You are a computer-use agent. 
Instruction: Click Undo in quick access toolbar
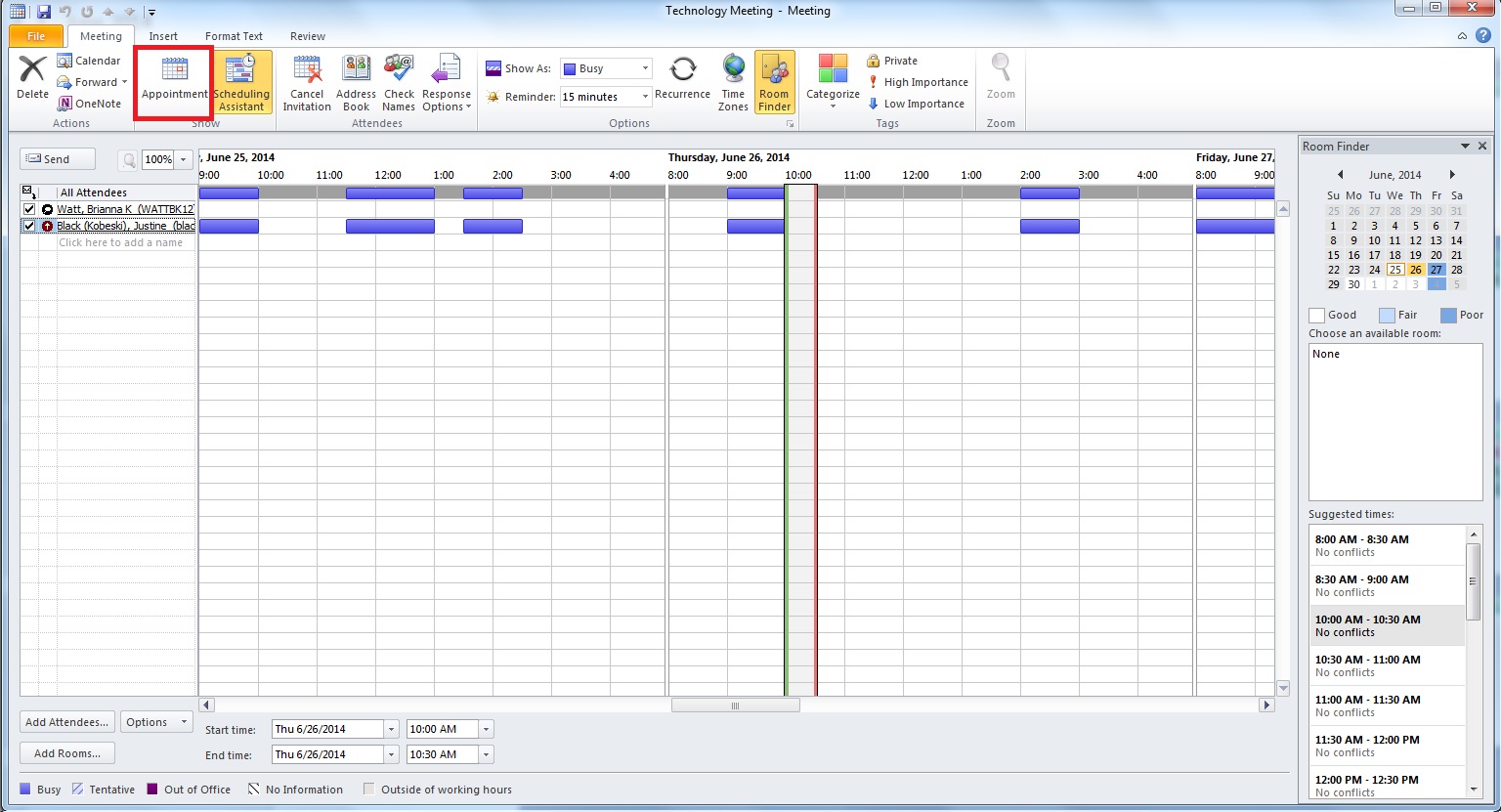coord(65,12)
